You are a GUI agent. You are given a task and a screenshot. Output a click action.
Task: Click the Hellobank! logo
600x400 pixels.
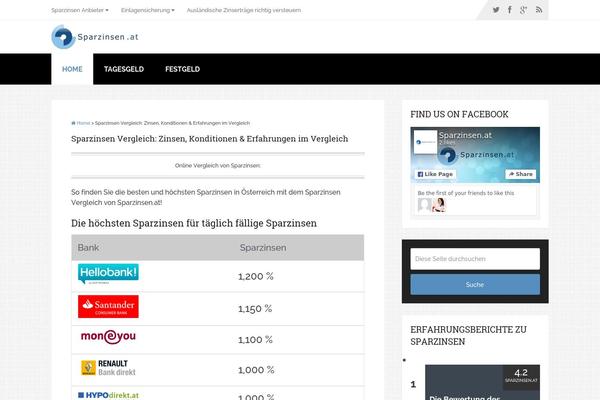pos(108,274)
